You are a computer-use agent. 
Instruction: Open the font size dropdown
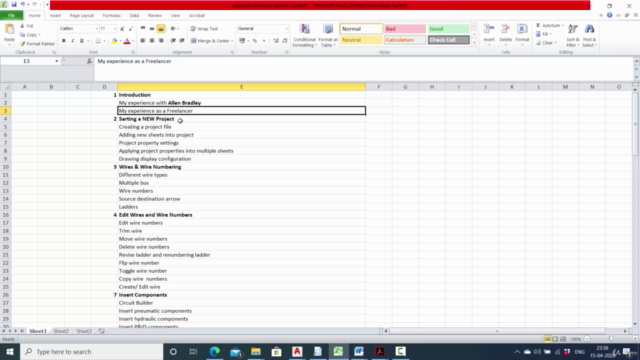[115, 29]
